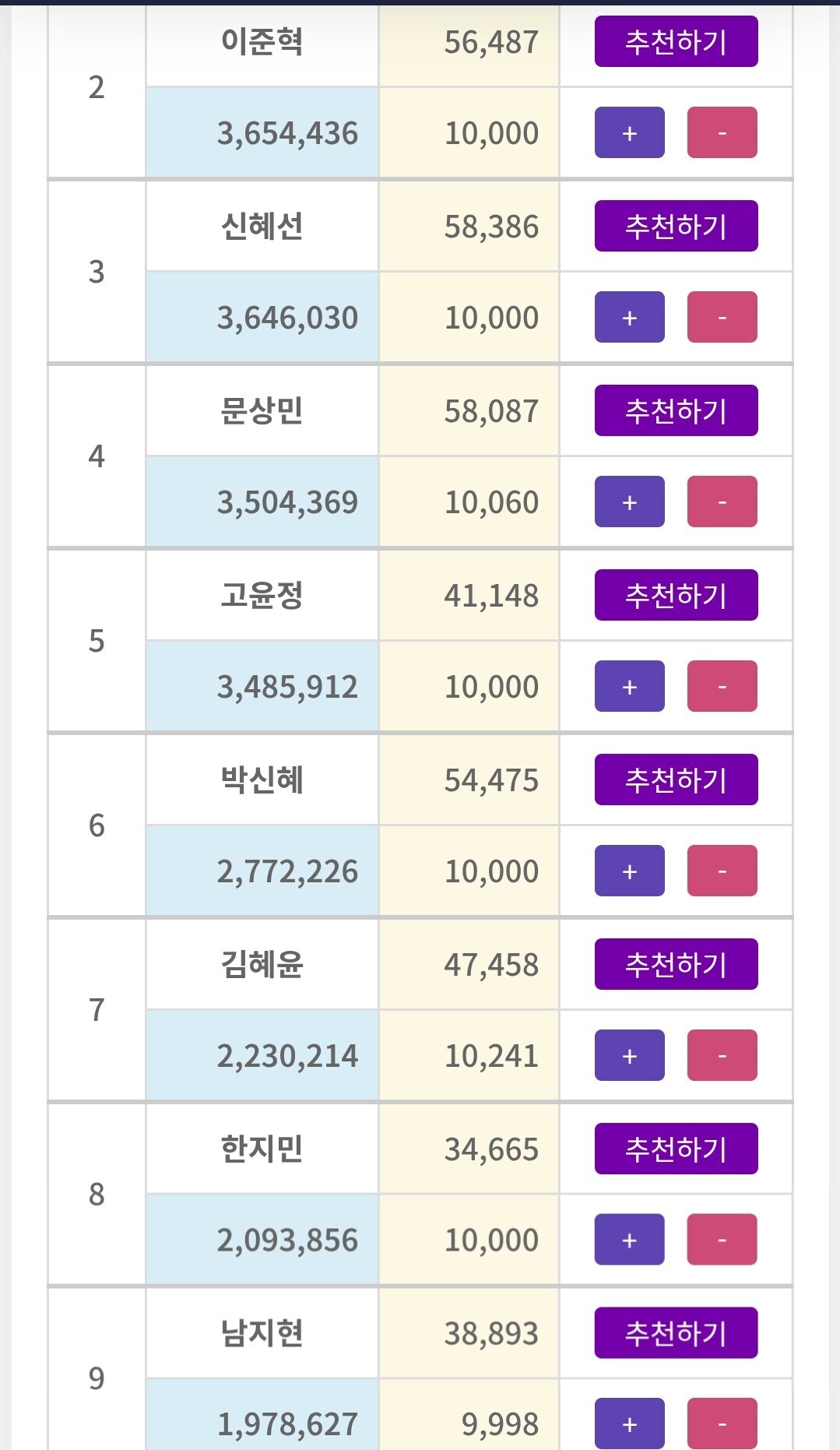The width and height of the screenshot is (840, 1450).
Task: Hit the plus button for 고윤정
Action: click(629, 687)
